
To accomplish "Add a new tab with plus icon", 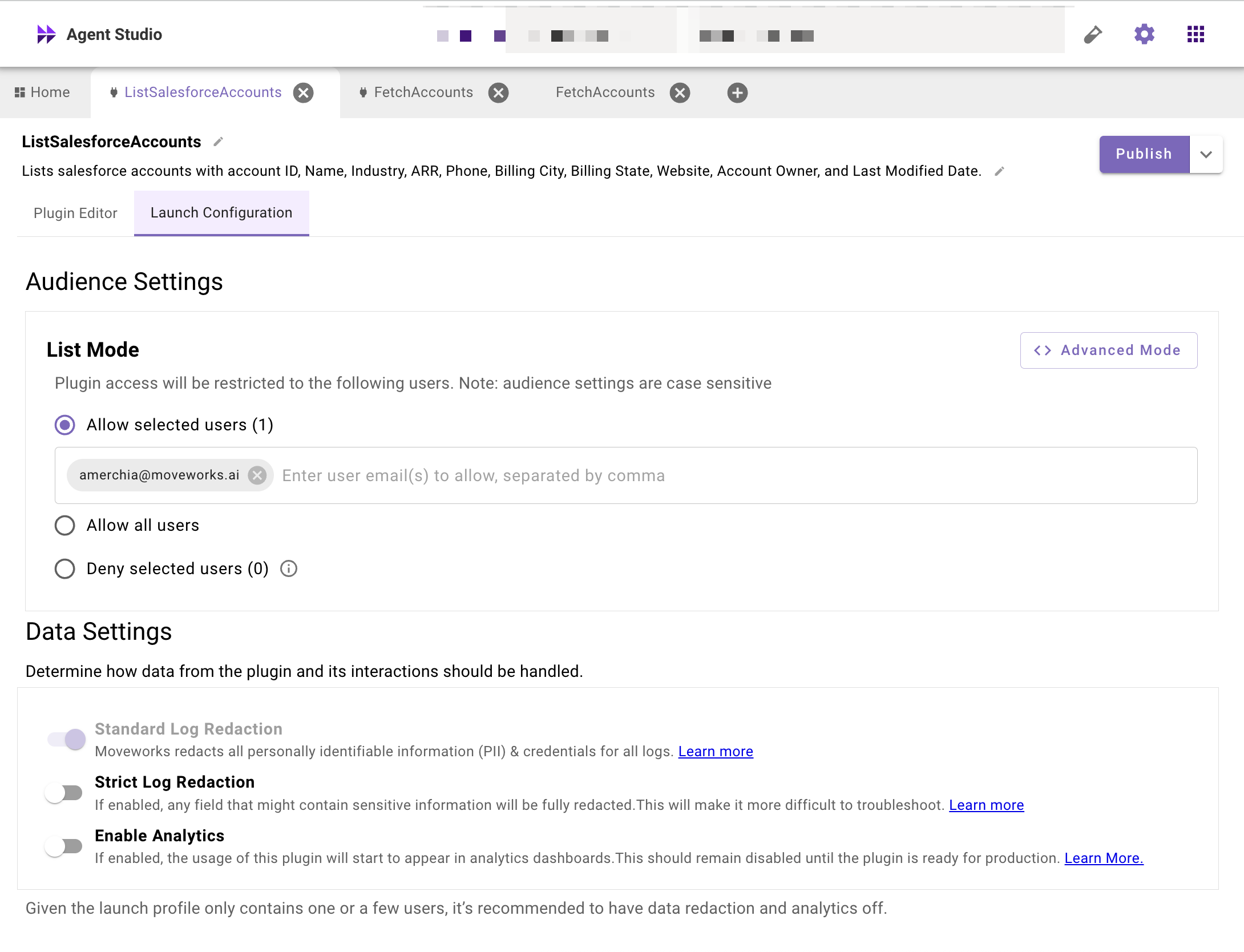I will [737, 93].
